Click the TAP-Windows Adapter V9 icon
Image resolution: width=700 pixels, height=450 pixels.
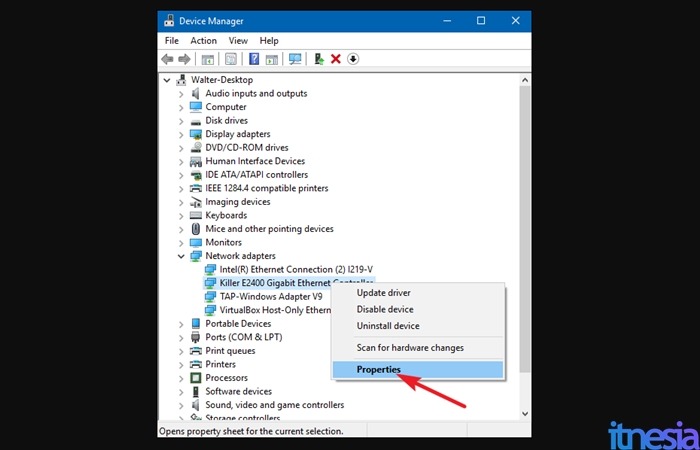coord(210,297)
